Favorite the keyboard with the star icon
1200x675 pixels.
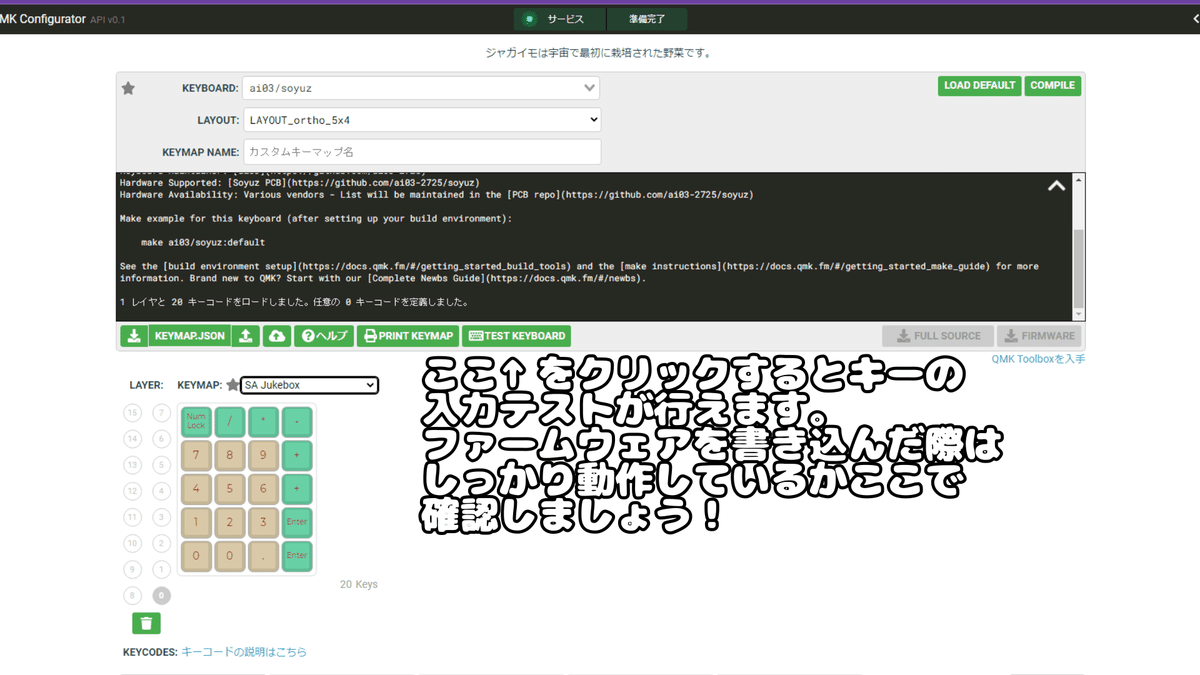pos(128,88)
